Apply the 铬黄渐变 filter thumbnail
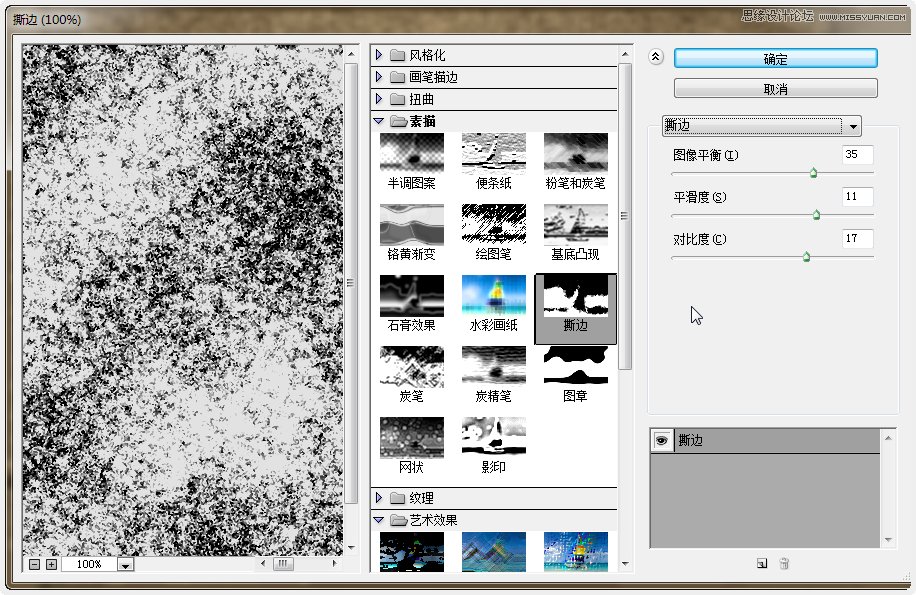916x595 pixels. tap(411, 224)
